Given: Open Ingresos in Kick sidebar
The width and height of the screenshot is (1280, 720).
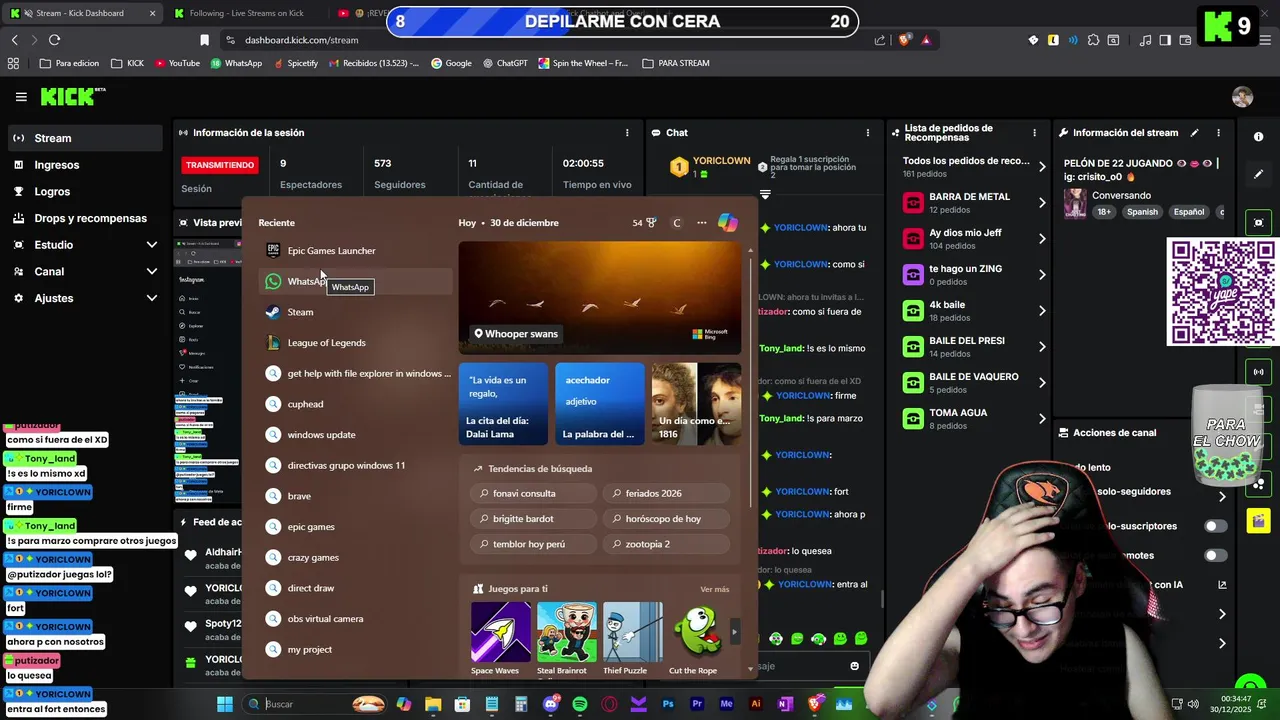Looking at the screenshot, I should click(85, 165).
